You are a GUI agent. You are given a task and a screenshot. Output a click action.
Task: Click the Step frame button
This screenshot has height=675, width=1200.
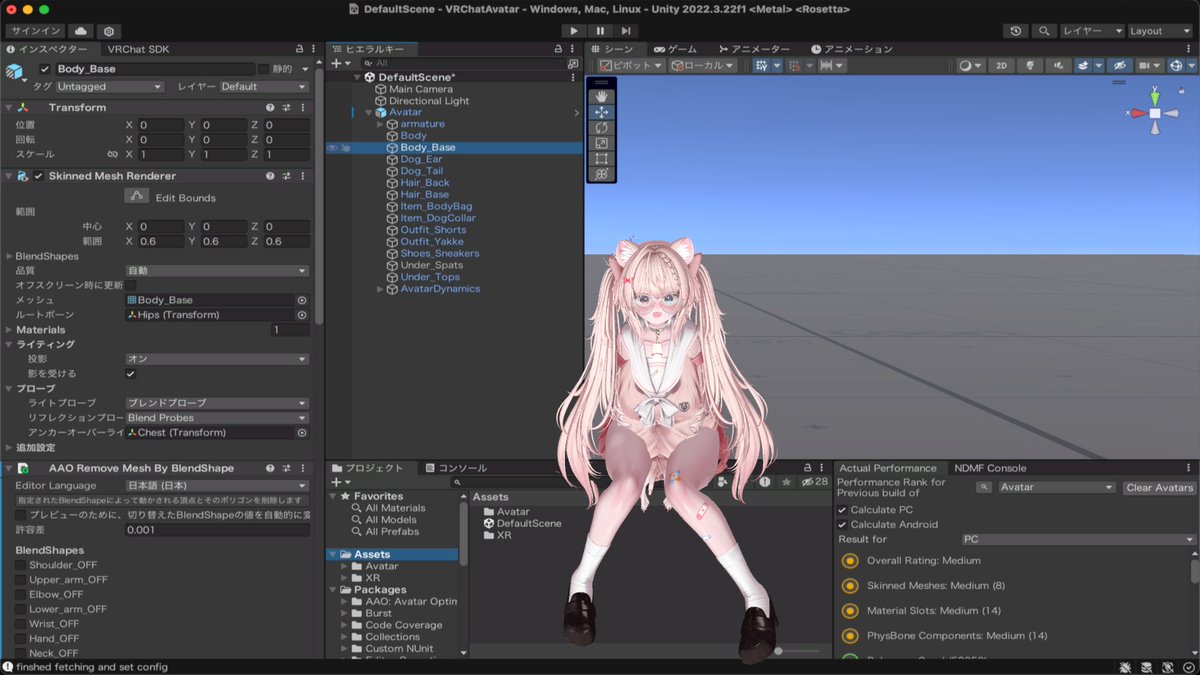626,31
